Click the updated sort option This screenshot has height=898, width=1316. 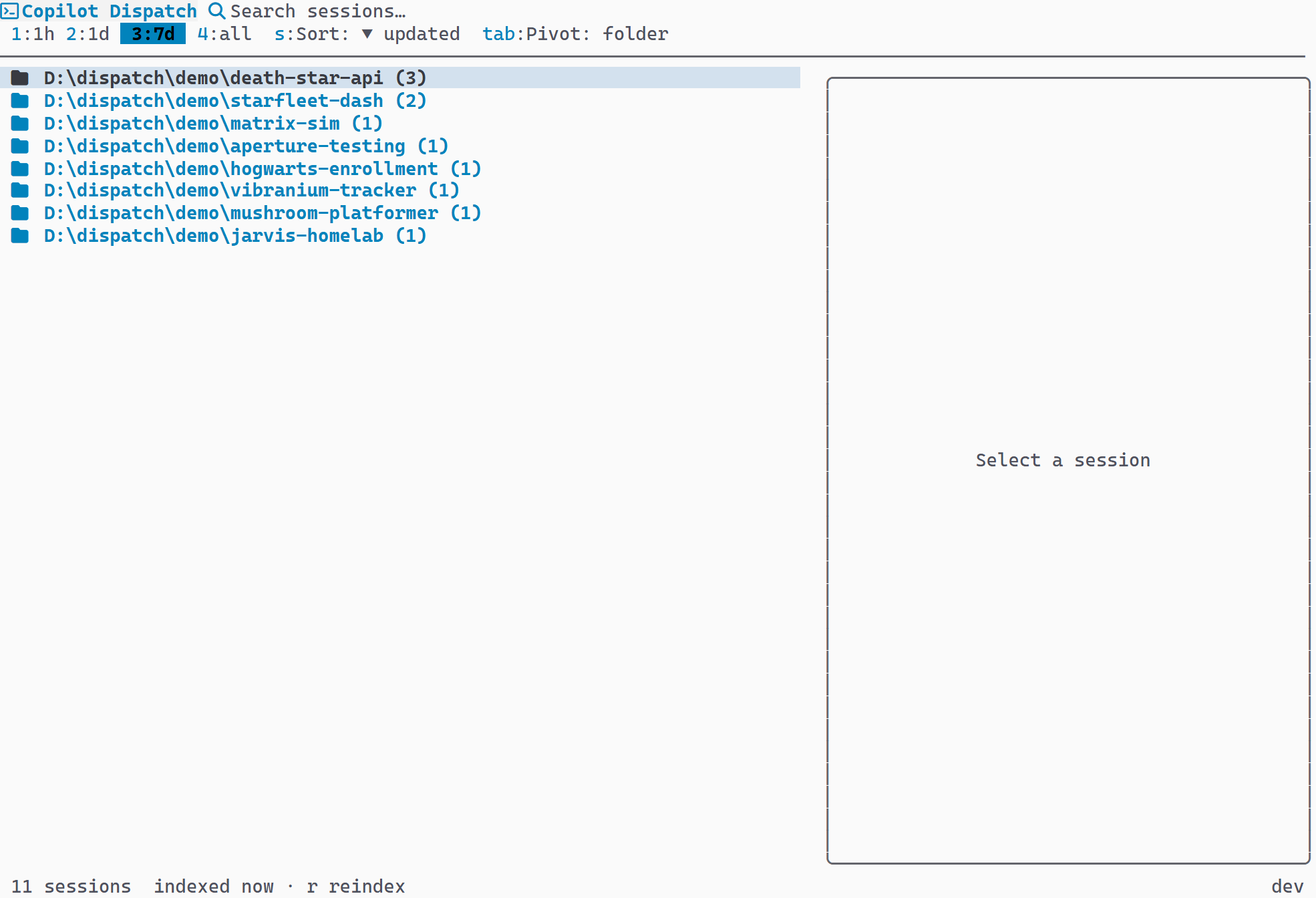[x=421, y=33]
